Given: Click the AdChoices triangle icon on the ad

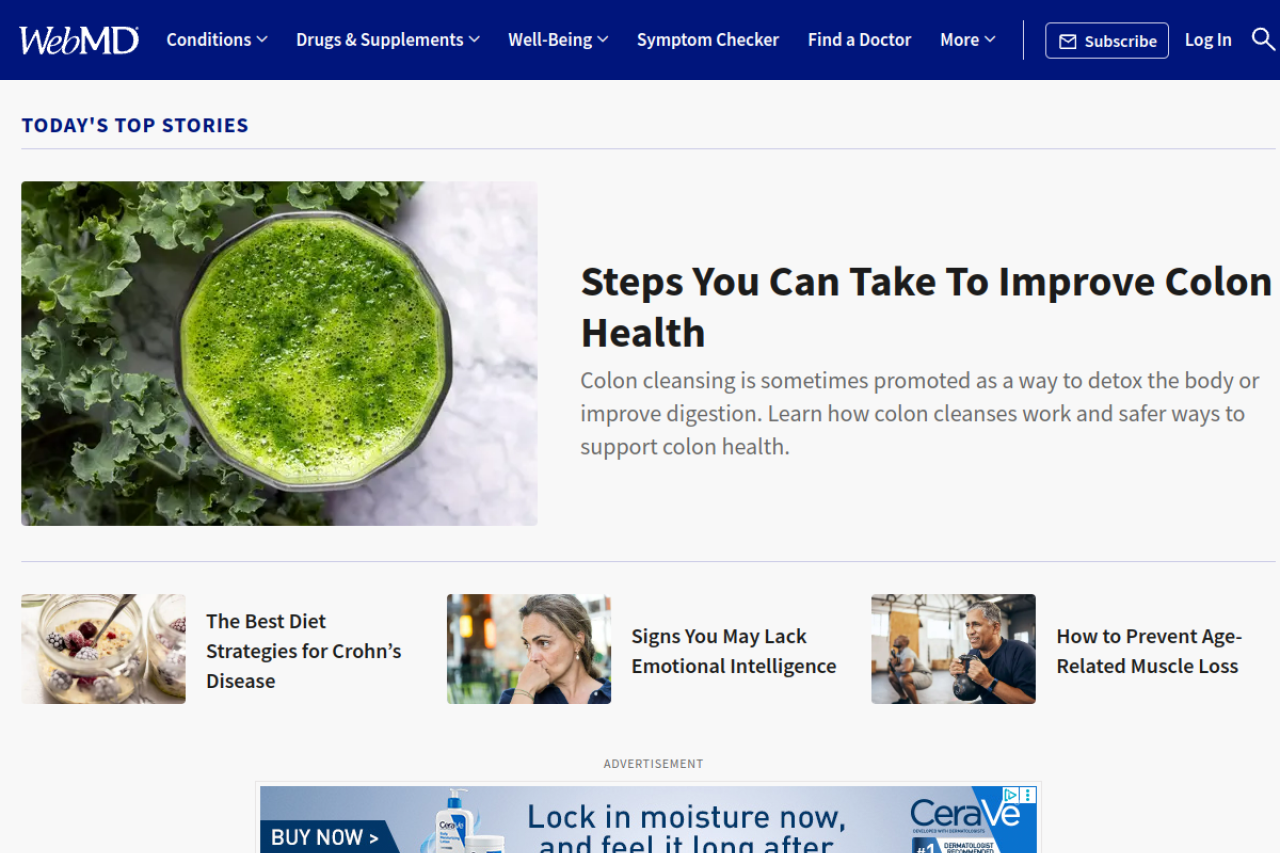Looking at the screenshot, I should (1011, 795).
